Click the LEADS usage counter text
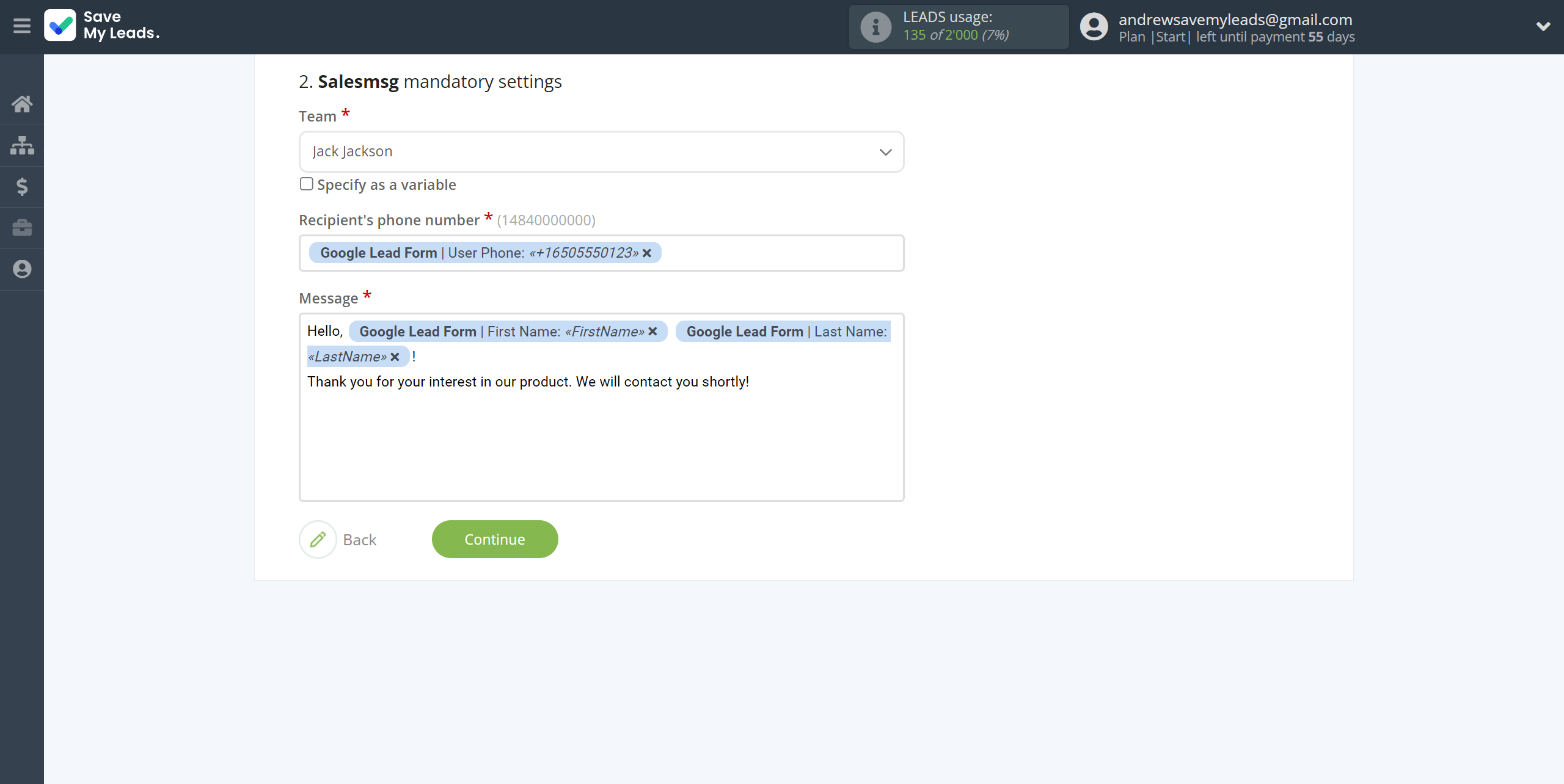1564x784 pixels. tap(956, 35)
